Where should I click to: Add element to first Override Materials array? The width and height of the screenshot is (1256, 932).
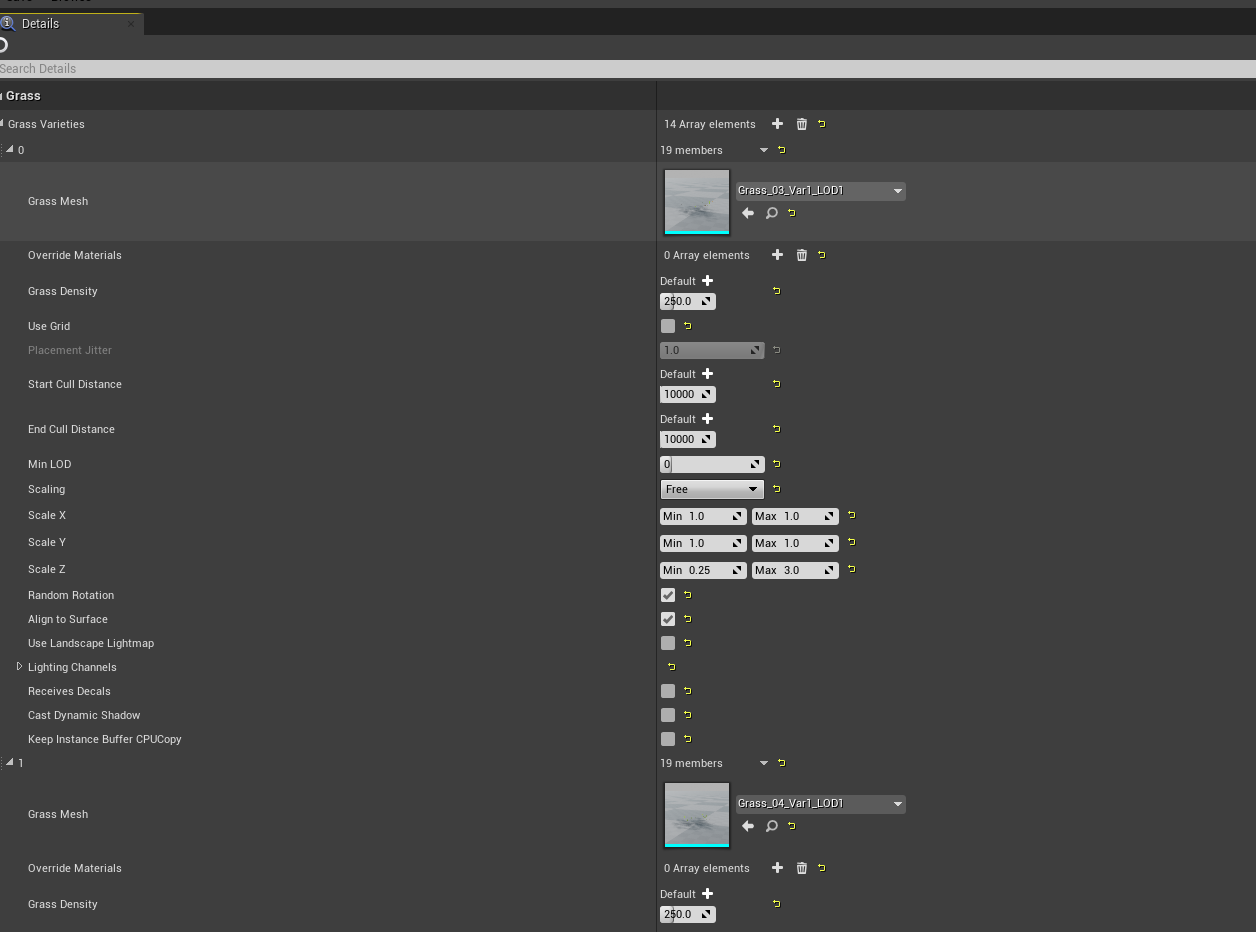(x=777, y=255)
